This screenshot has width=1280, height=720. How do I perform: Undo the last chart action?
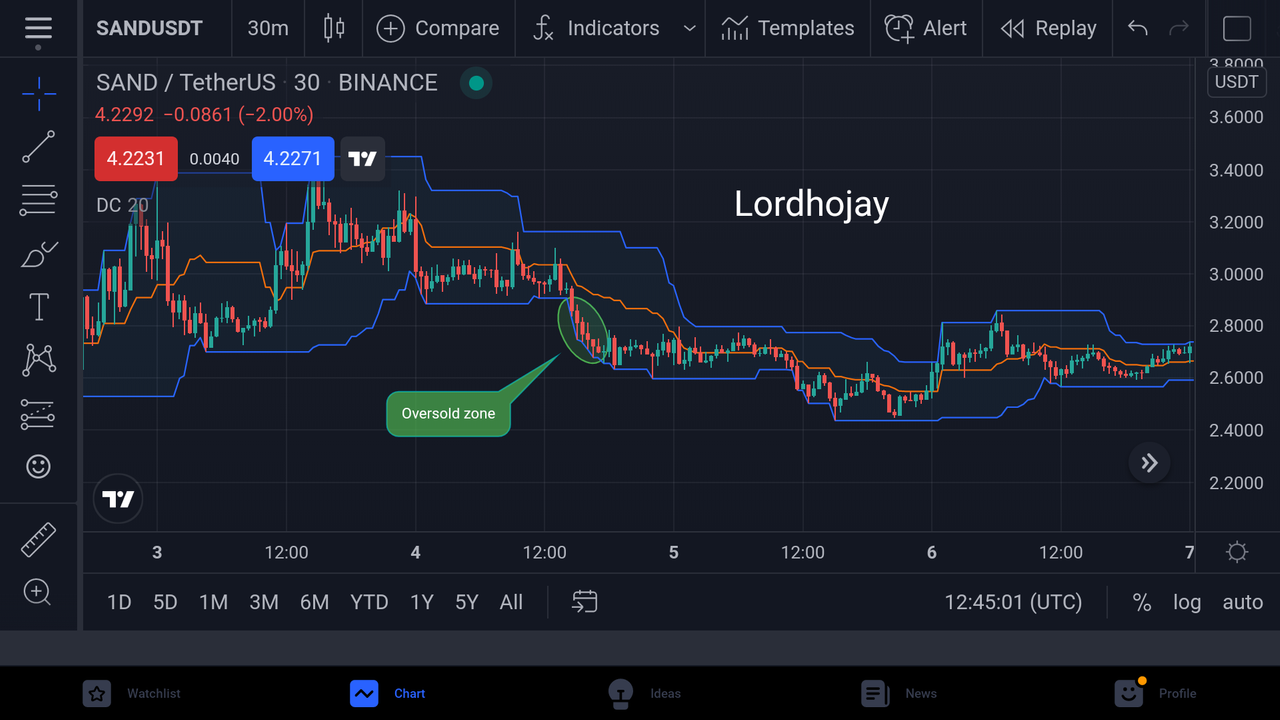point(1137,28)
